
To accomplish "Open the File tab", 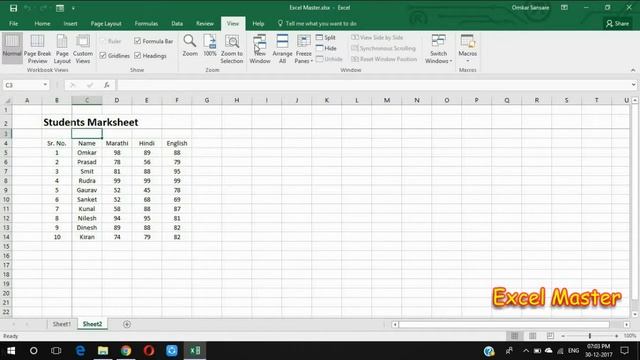I will click(x=13, y=24).
